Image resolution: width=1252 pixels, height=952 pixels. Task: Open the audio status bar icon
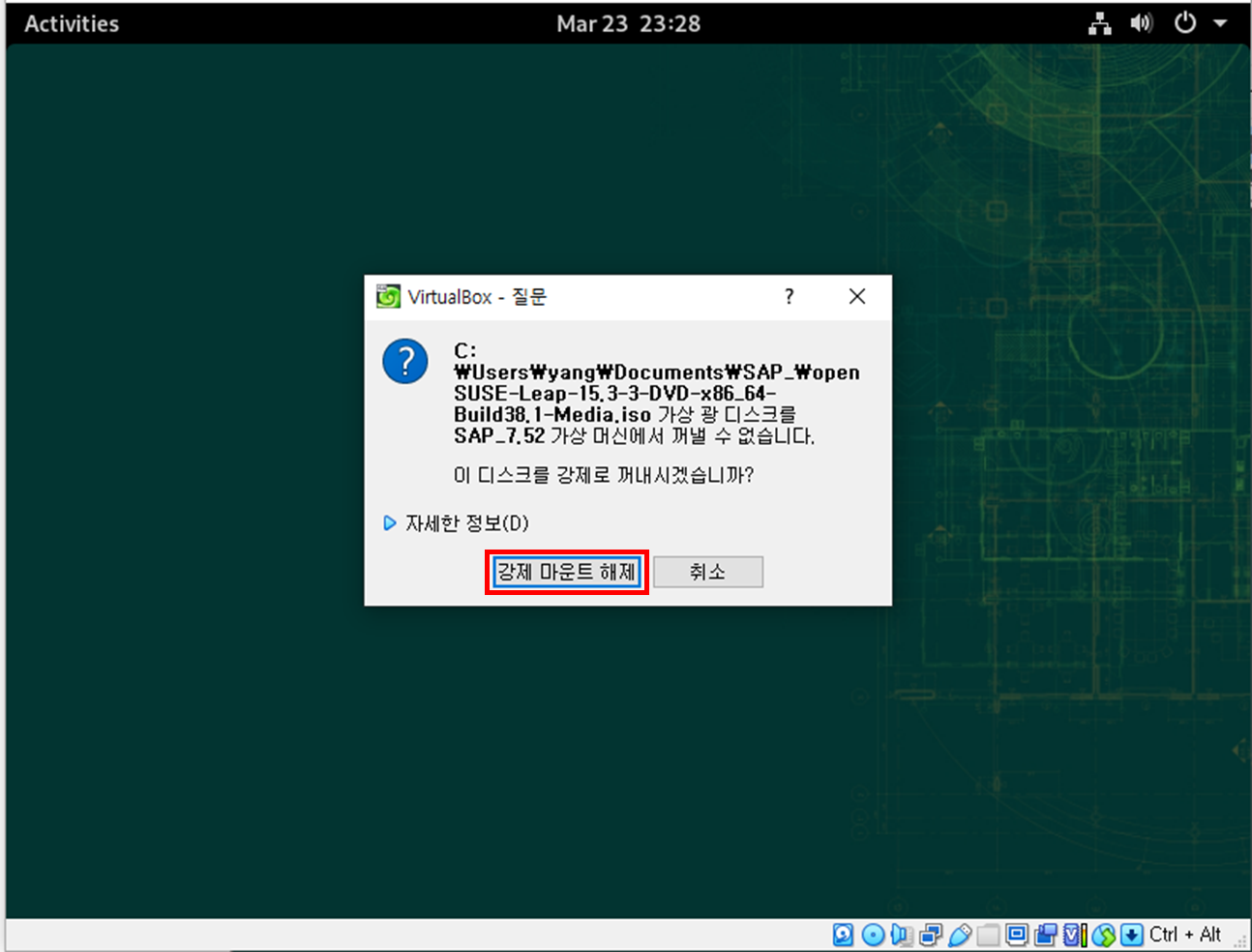click(x=902, y=935)
